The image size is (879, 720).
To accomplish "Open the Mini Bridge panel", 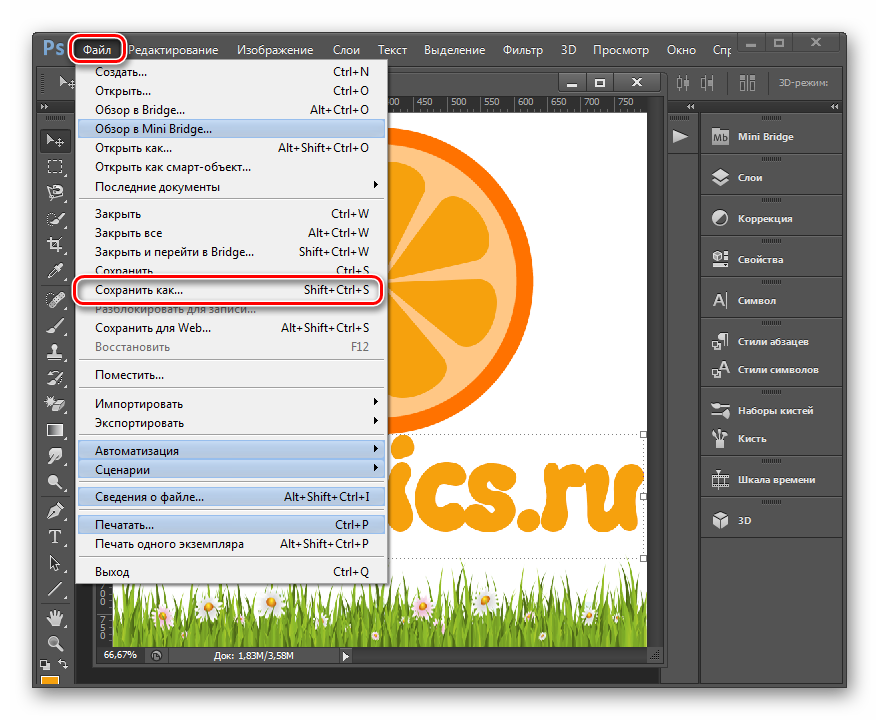I will point(765,137).
